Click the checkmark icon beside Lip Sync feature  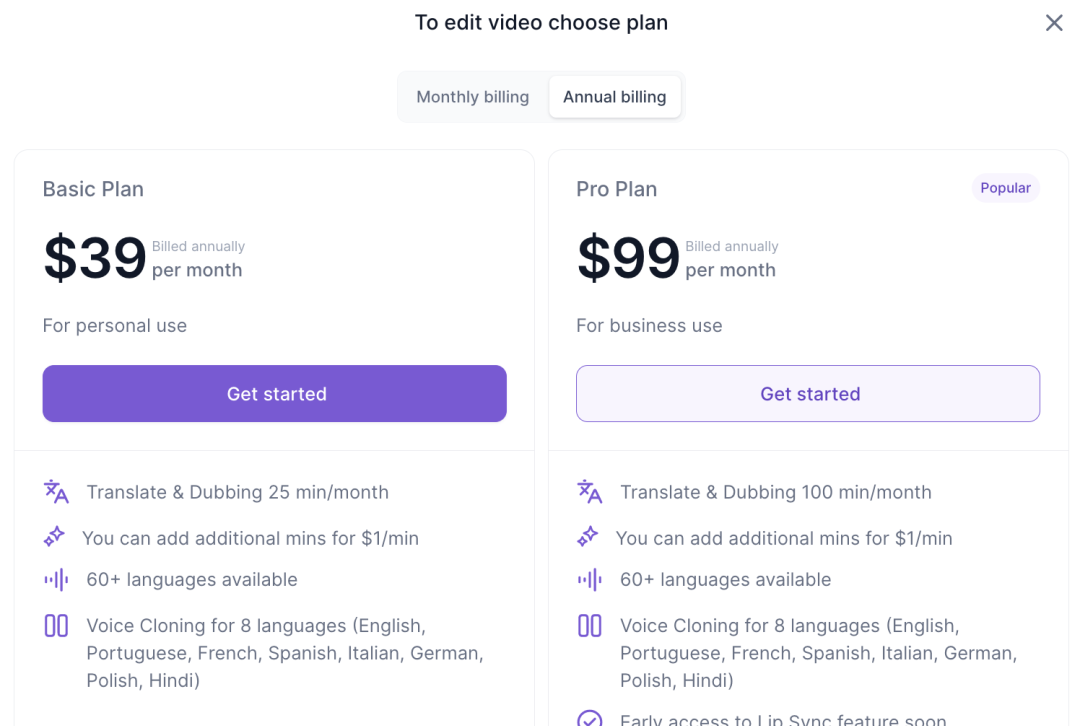point(590,718)
